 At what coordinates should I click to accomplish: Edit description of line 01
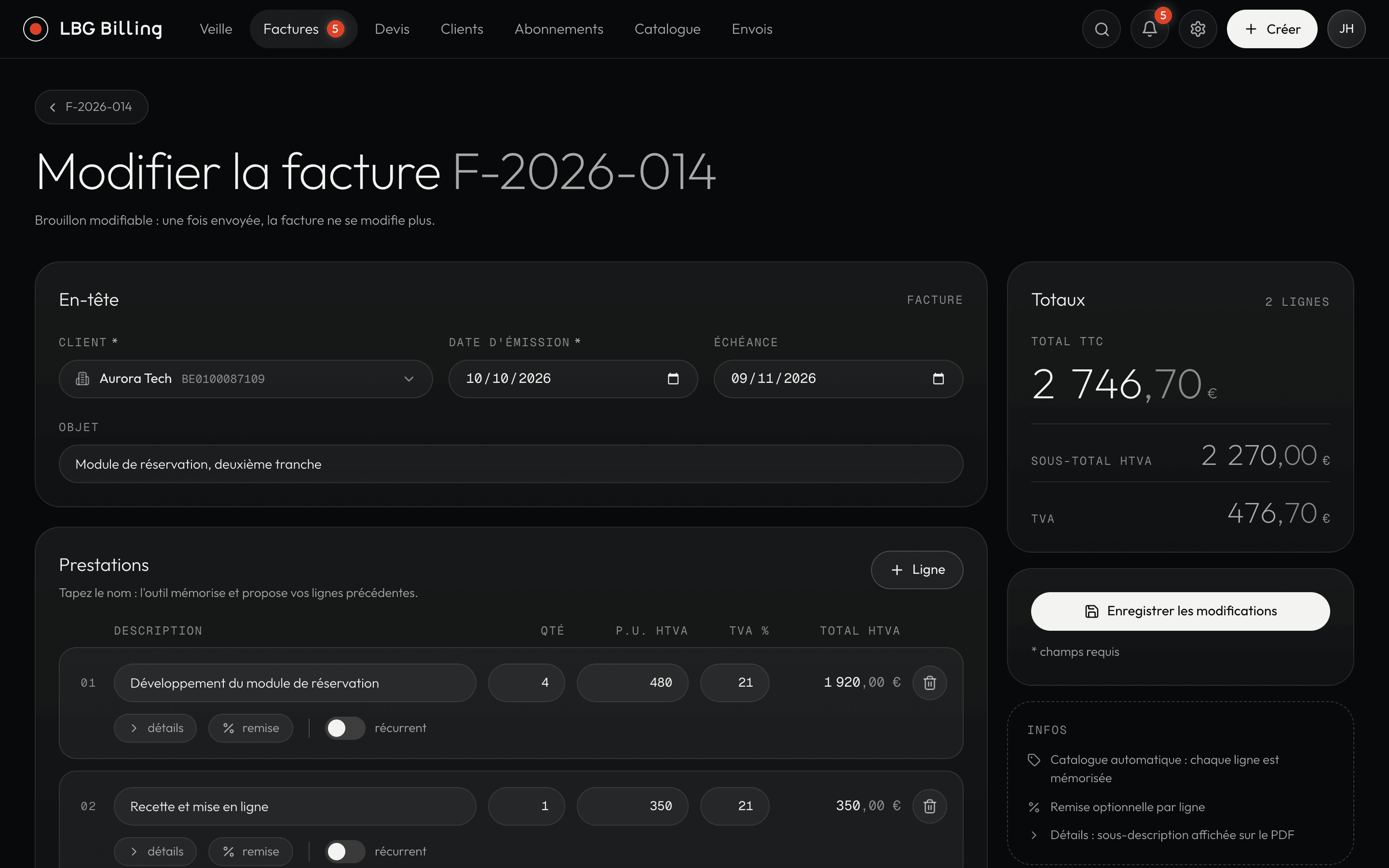(295, 682)
